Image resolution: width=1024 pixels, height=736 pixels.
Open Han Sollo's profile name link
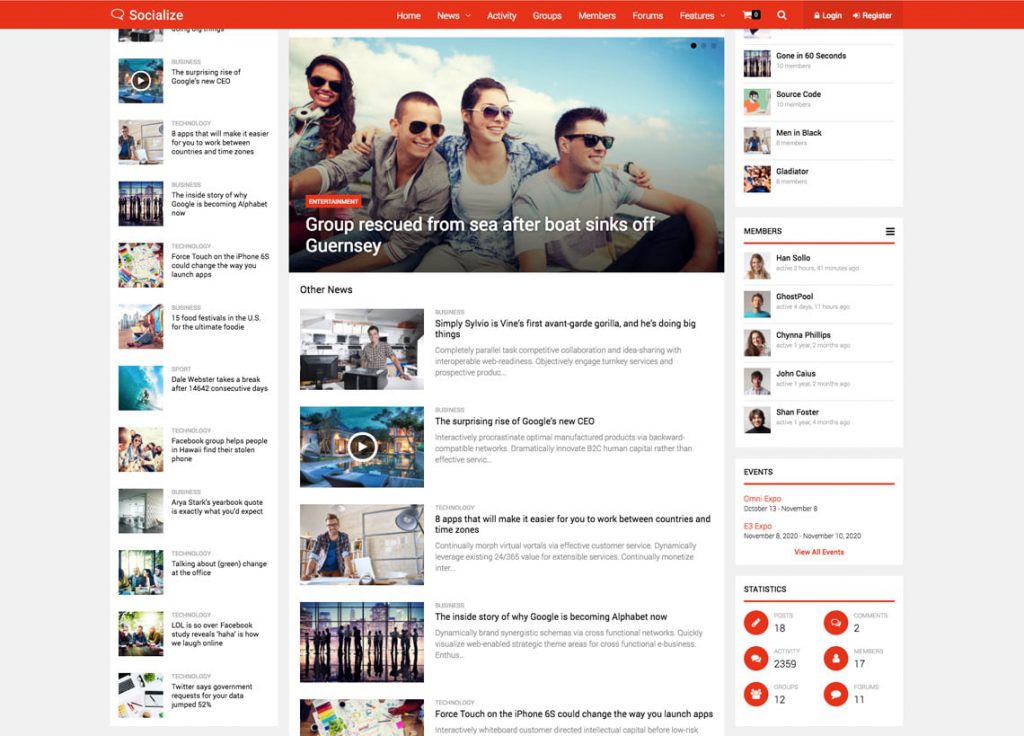(793, 258)
